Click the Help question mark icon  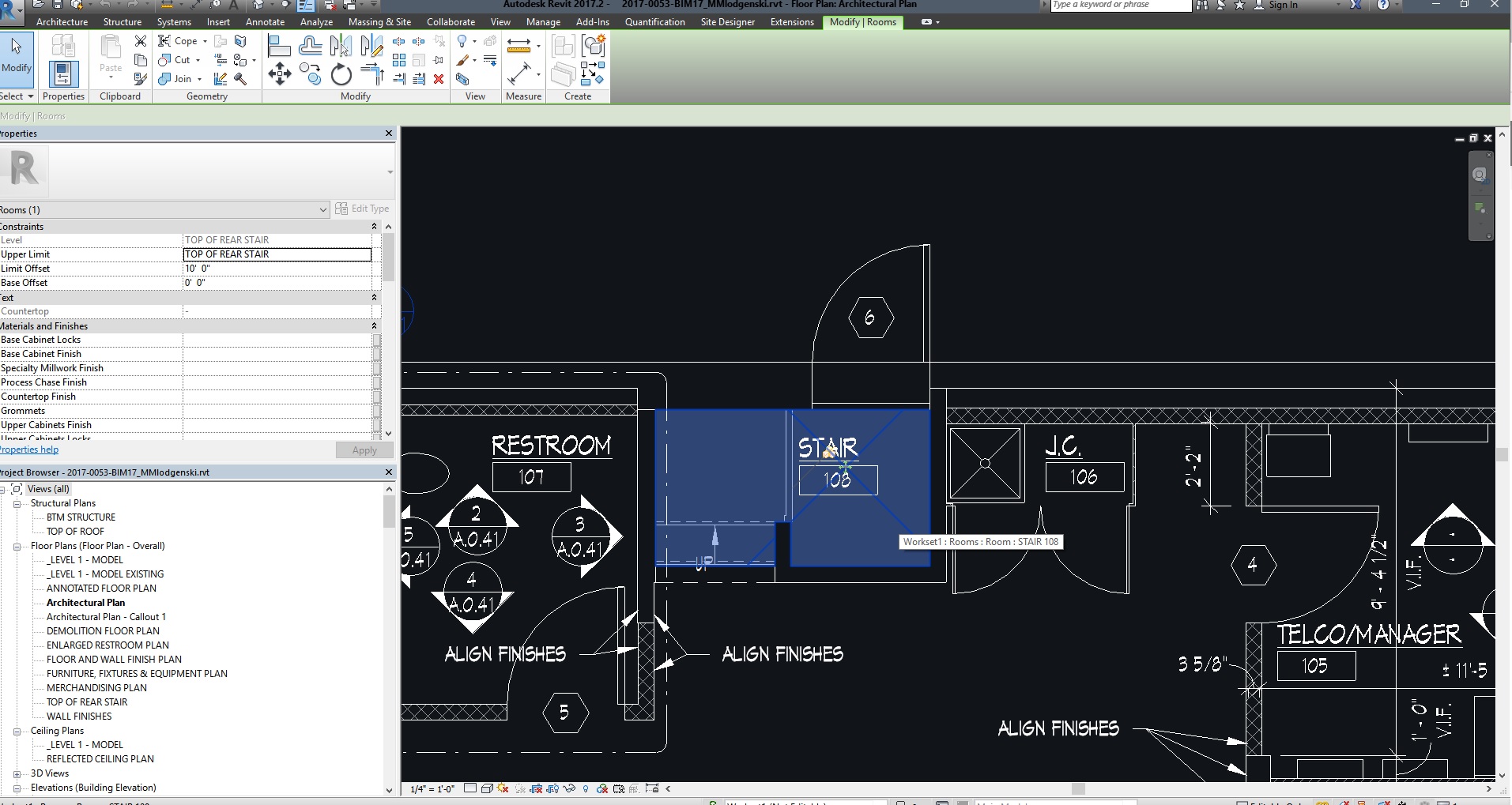coord(1383,5)
